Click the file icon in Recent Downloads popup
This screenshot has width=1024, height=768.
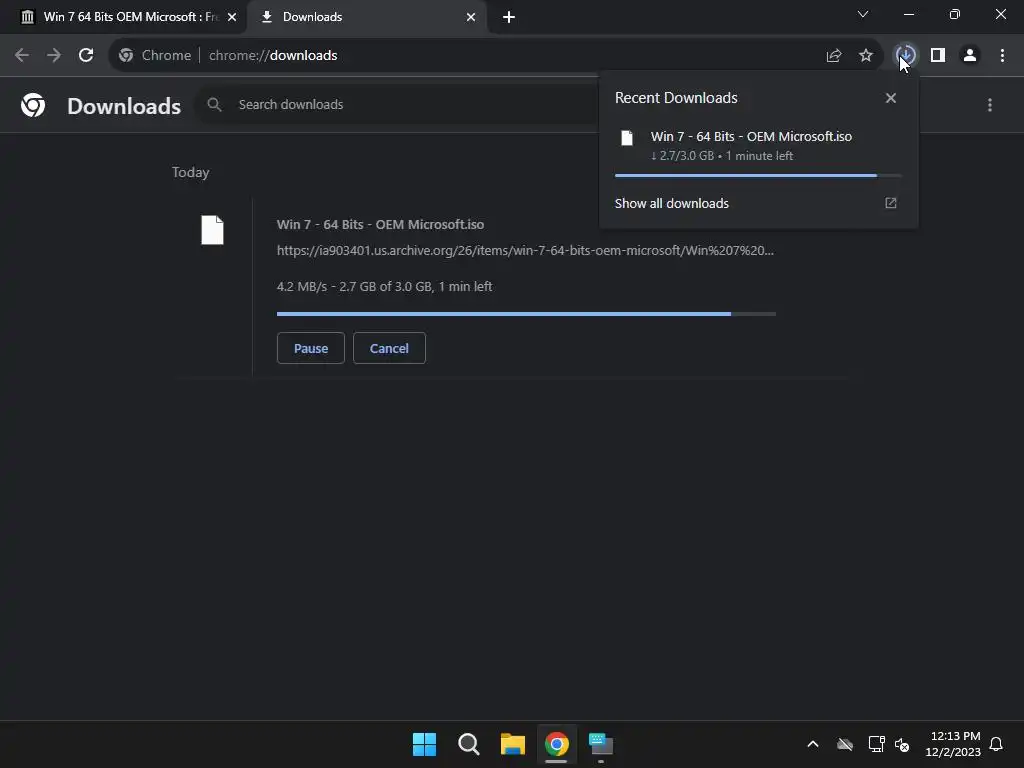(x=627, y=138)
